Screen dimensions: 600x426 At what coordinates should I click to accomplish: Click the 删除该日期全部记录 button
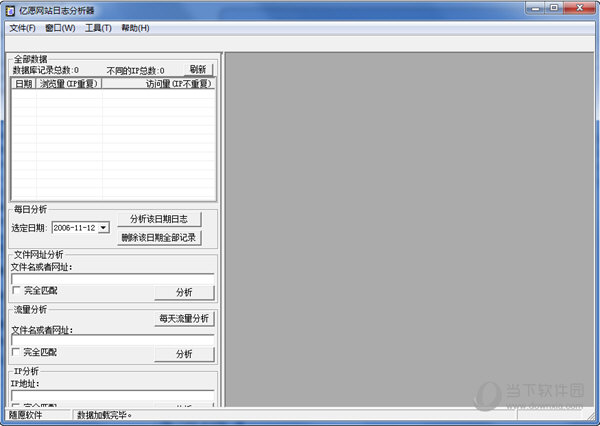(159, 238)
